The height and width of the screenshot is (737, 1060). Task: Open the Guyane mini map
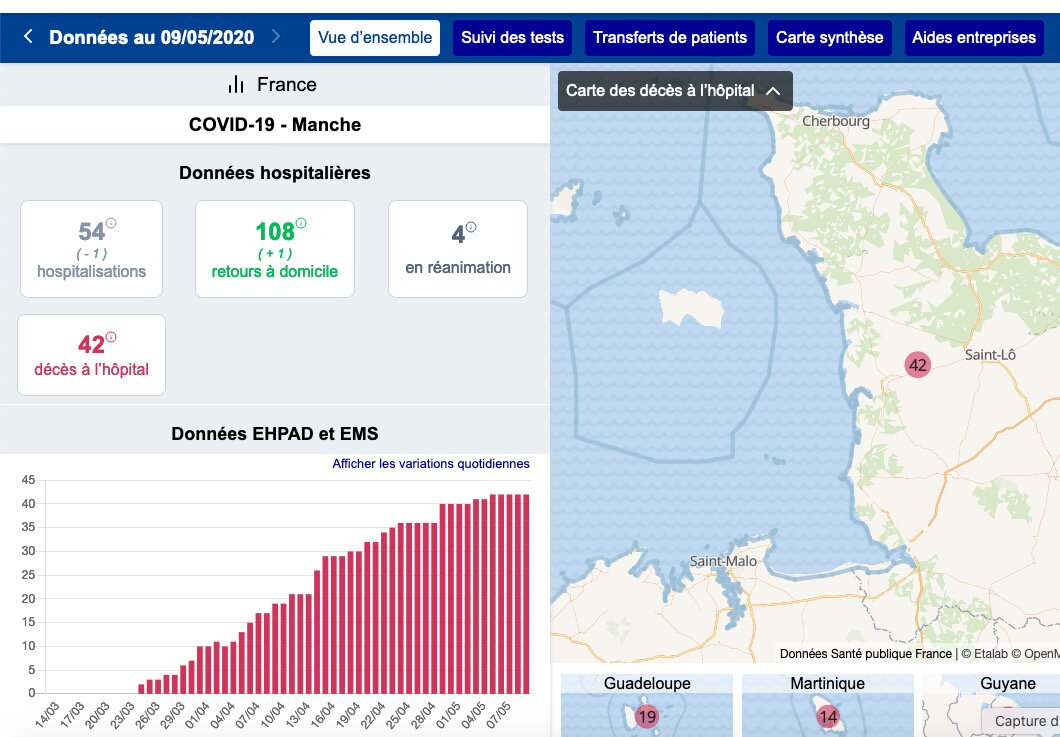[991, 705]
